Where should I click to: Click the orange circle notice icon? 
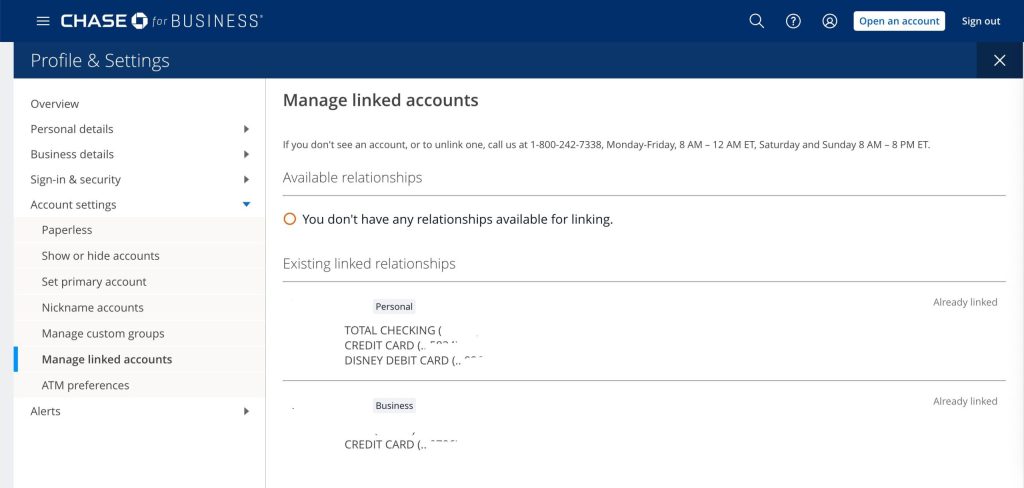point(290,219)
